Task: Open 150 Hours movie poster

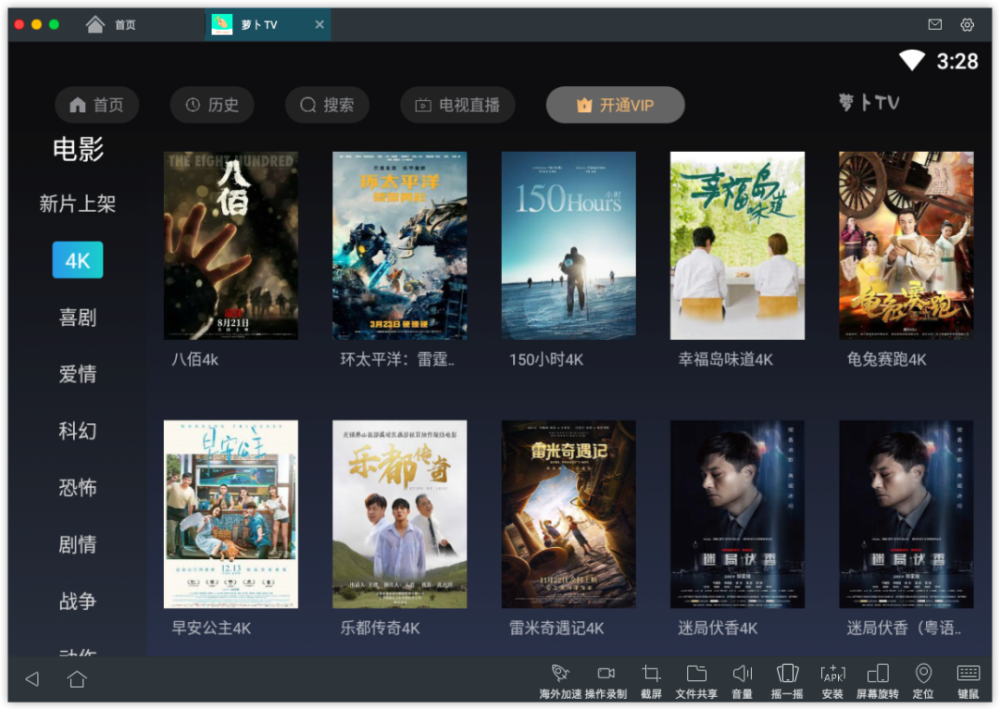Action: tap(568, 246)
